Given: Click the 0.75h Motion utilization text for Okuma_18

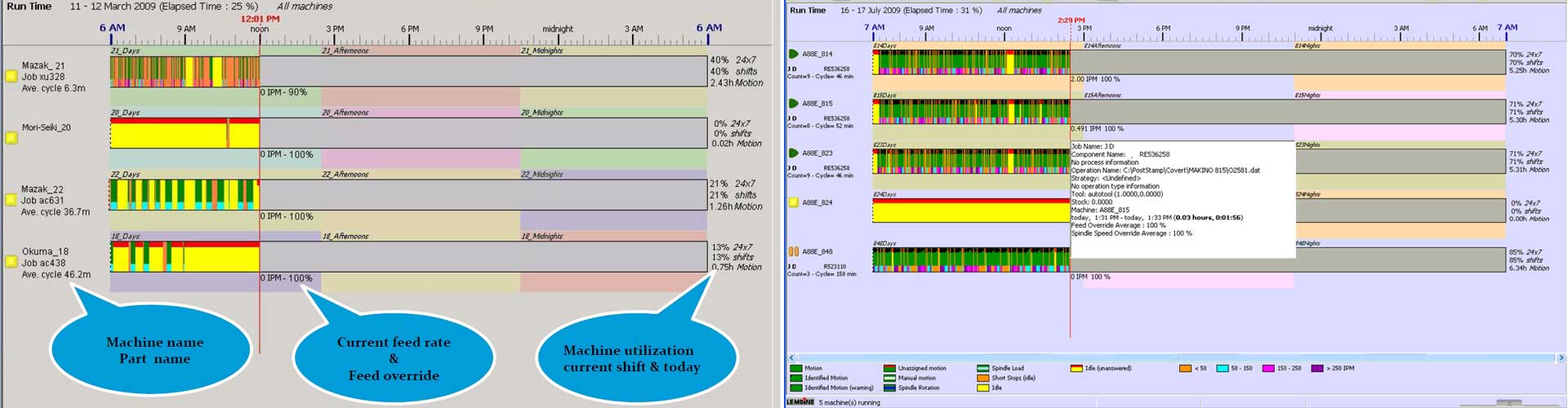Looking at the screenshot, I should 736,268.
